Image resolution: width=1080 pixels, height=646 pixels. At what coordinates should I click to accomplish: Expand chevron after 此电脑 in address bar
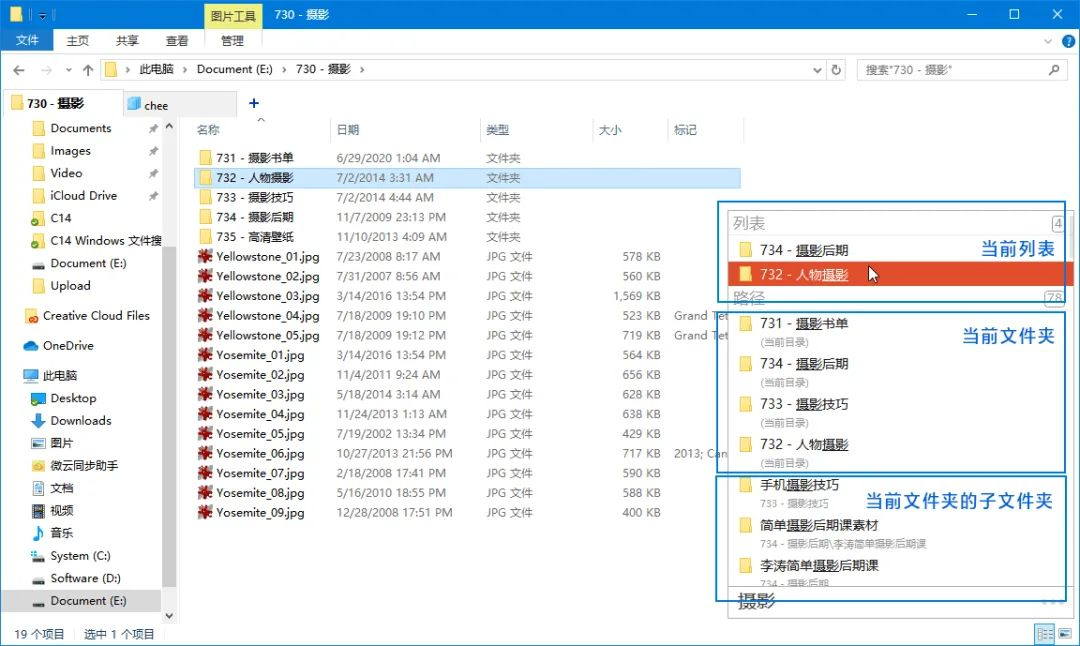point(185,70)
